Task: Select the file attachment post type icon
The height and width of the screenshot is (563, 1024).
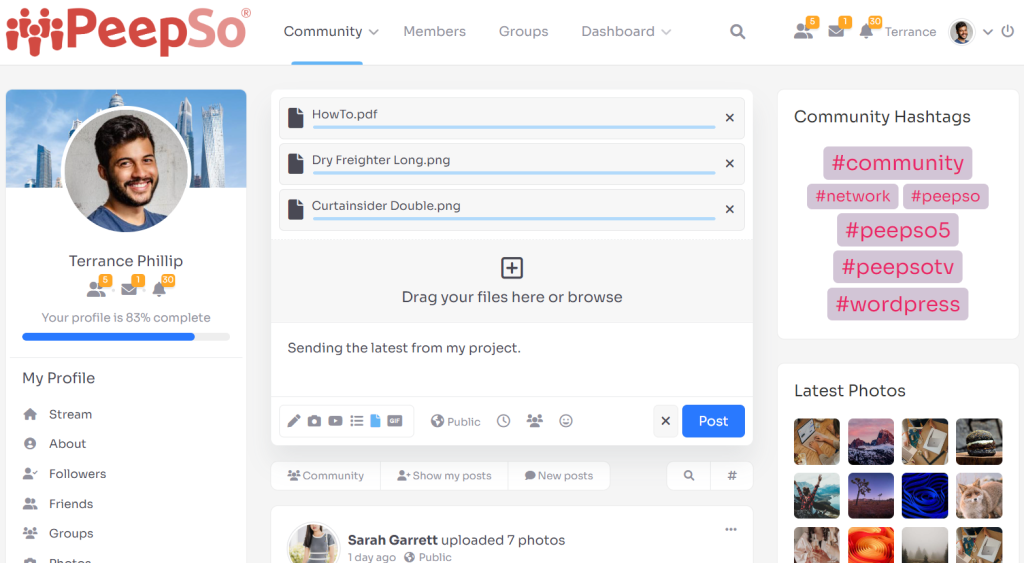Action: [376, 421]
